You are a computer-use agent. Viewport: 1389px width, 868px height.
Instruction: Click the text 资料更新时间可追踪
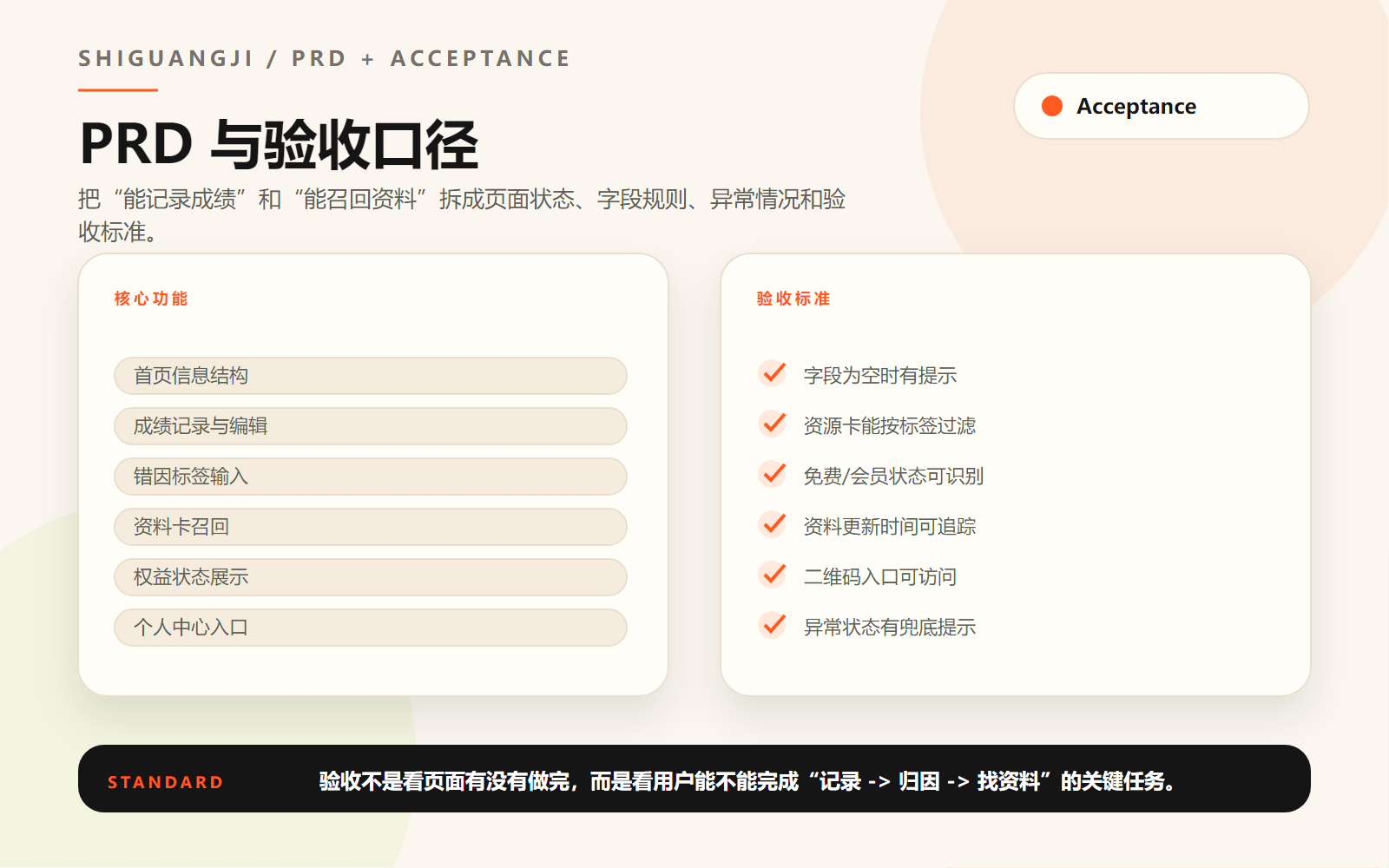[890, 527]
